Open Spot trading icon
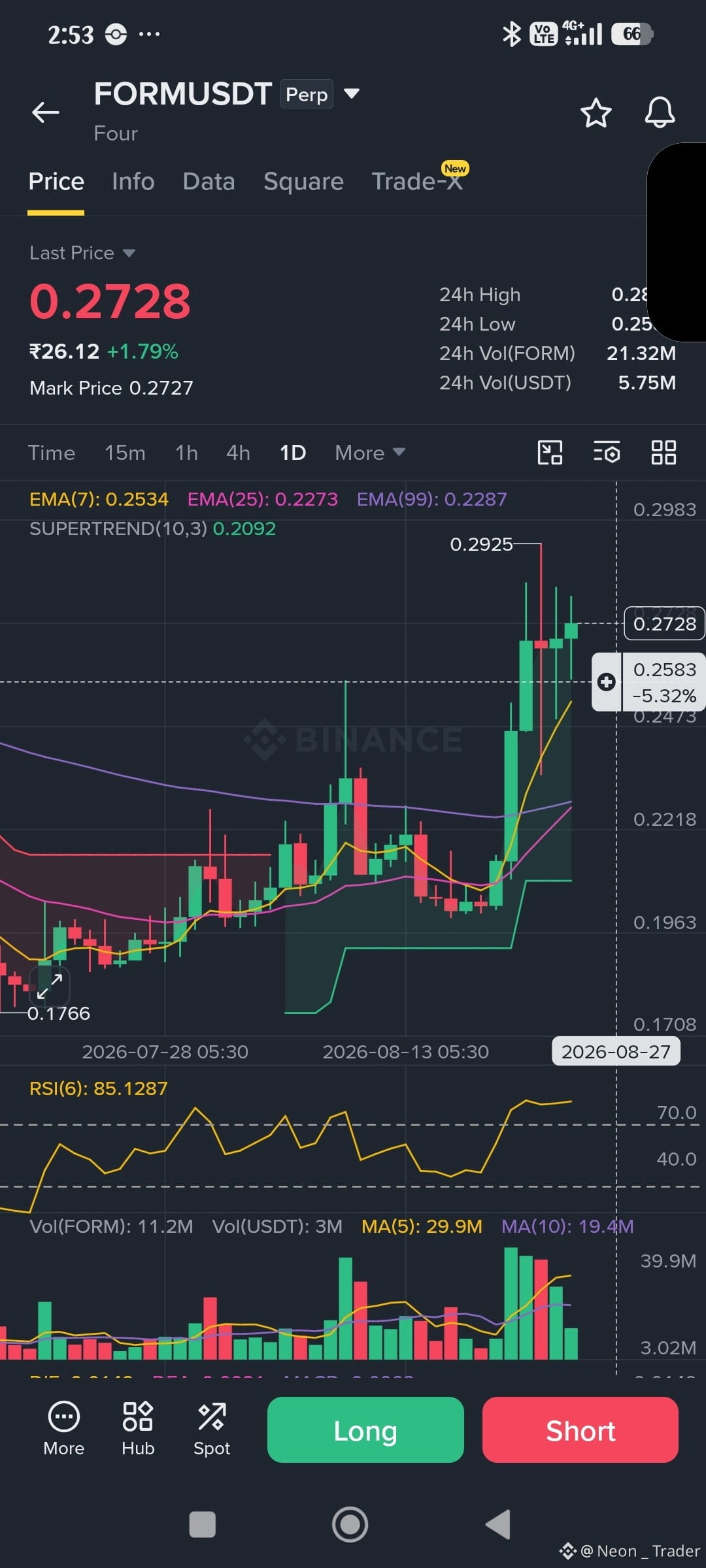 pyautogui.click(x=212, y=1429)
